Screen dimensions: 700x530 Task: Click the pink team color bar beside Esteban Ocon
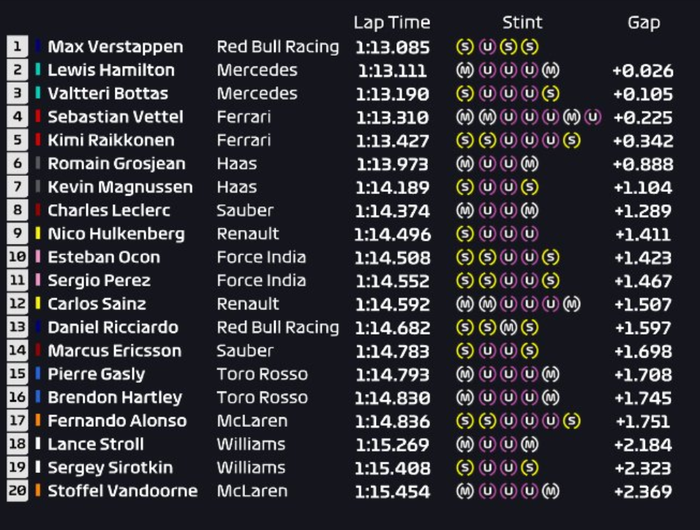click(38, 257)
